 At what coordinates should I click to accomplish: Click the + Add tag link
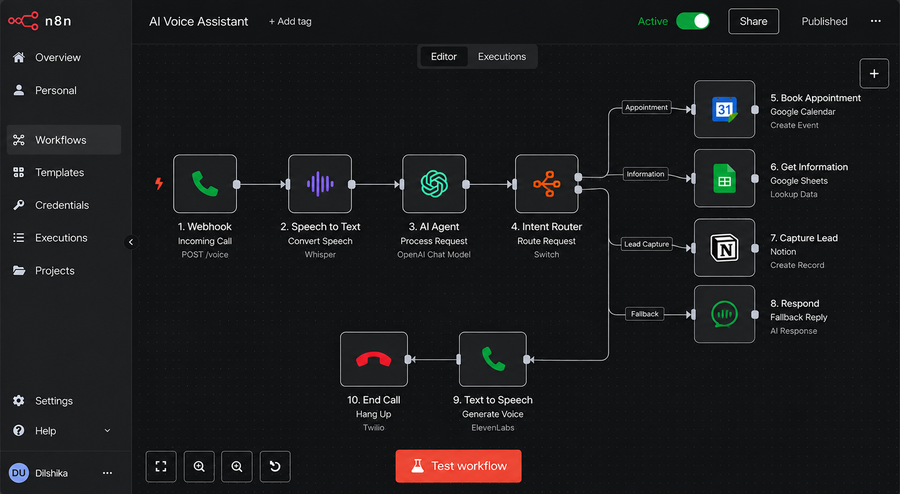click(x=290, y=21)
